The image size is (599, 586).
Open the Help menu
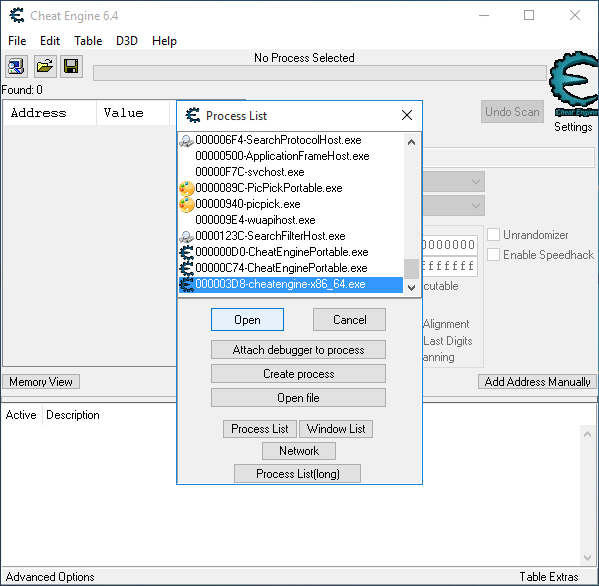[164, 41]
